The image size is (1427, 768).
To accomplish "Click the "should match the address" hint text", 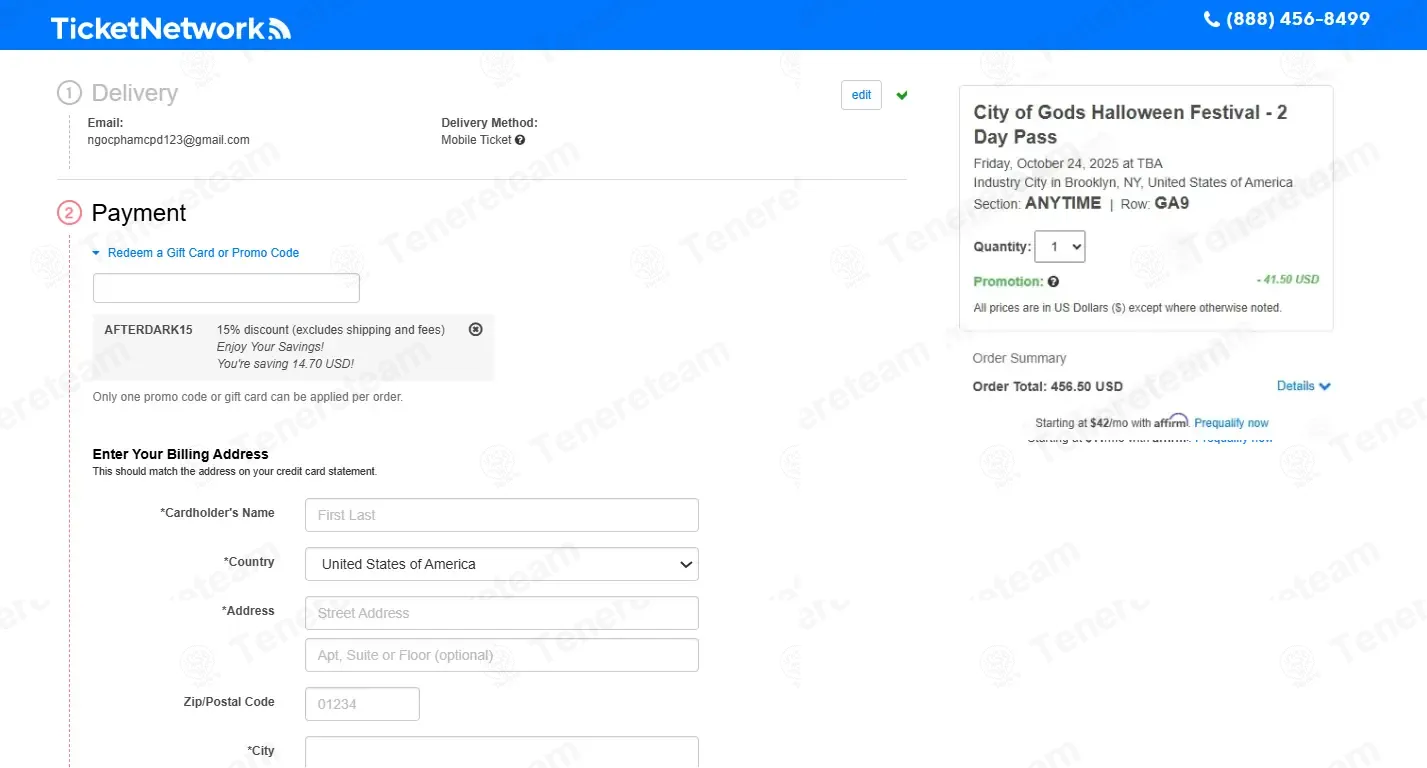I will coord(235,471).
